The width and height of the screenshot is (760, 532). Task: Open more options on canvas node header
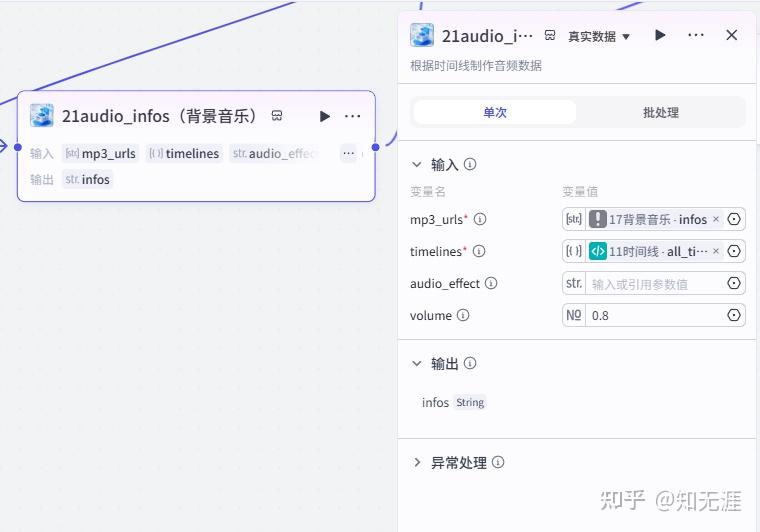click(x=352, y=116)
